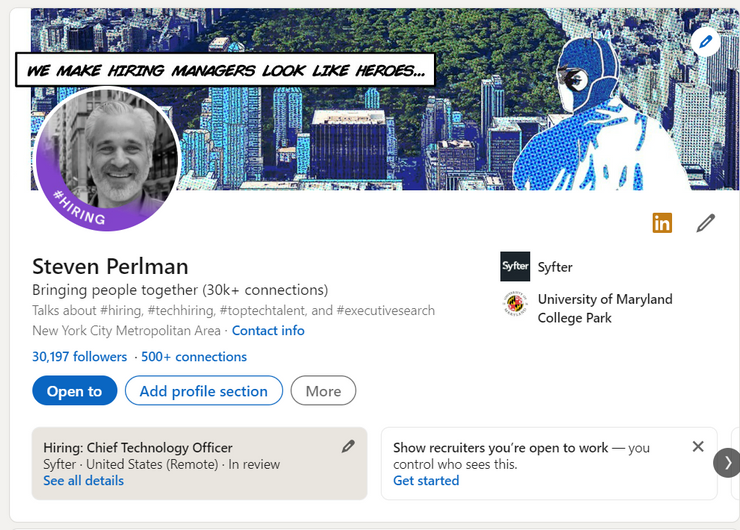Click See all details for hiring post
This screenshot has width=740, height=530.
tap(84, 481)
